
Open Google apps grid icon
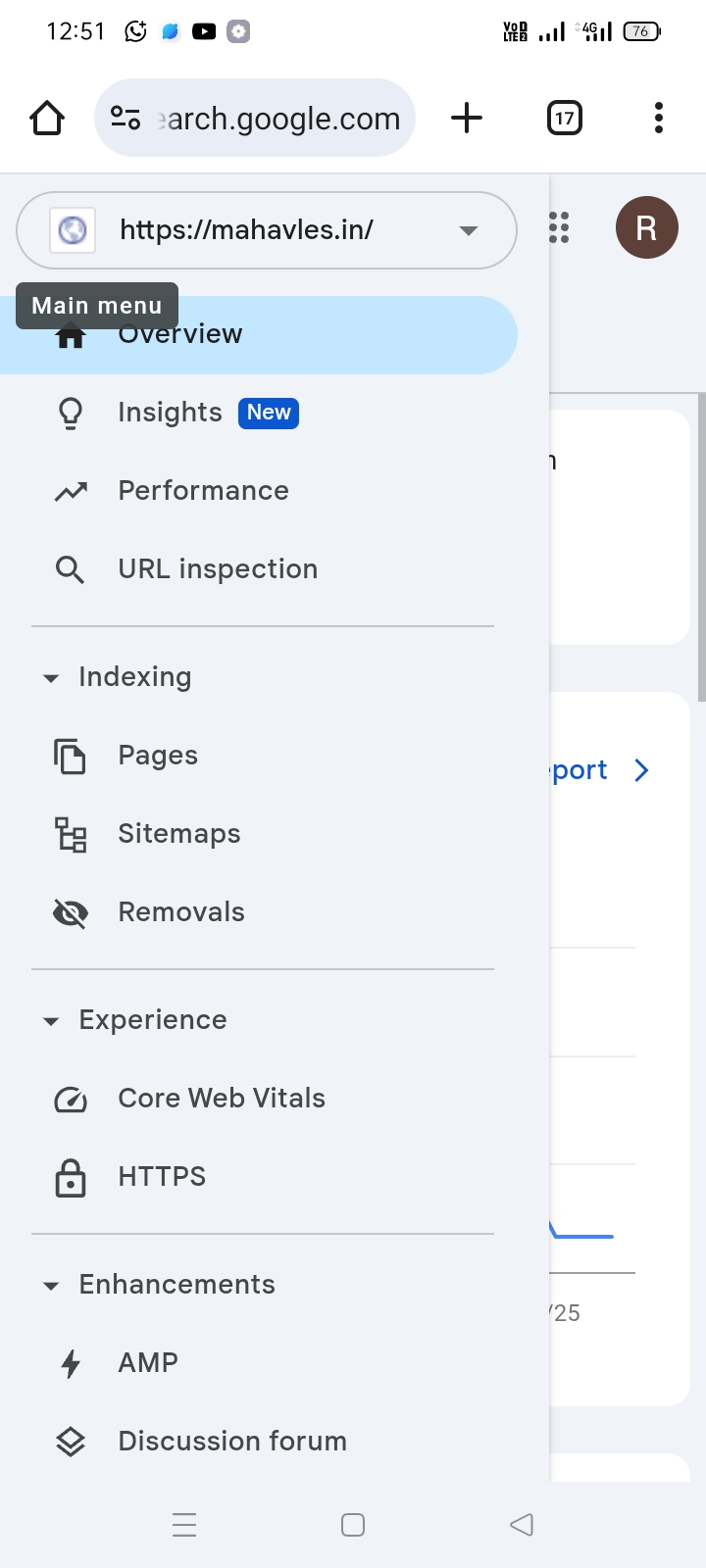559,227
